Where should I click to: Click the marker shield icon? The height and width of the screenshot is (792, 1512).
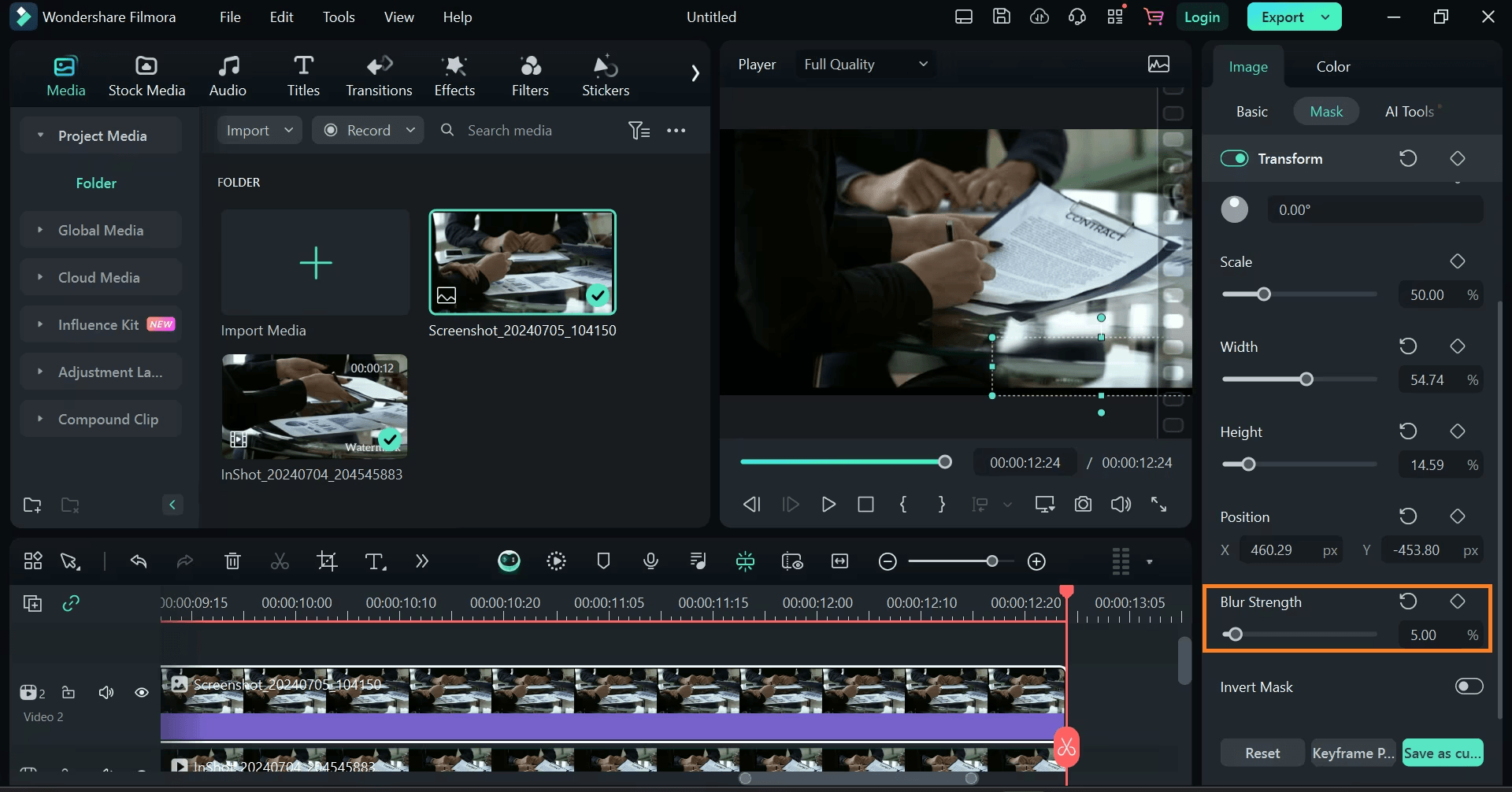click(603, 561)
